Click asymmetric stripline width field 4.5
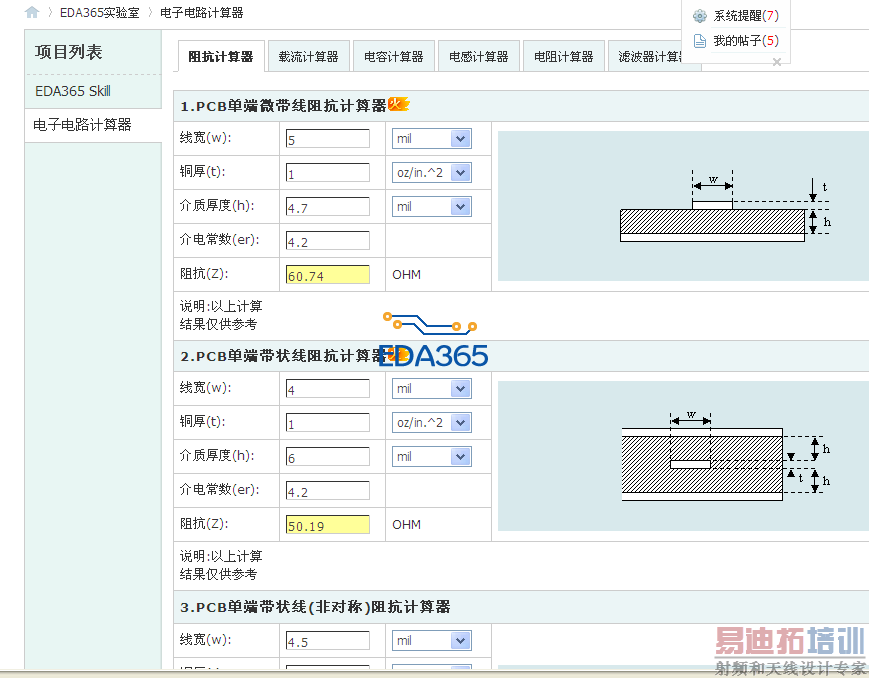869x678 pixels. pos(328,641)
